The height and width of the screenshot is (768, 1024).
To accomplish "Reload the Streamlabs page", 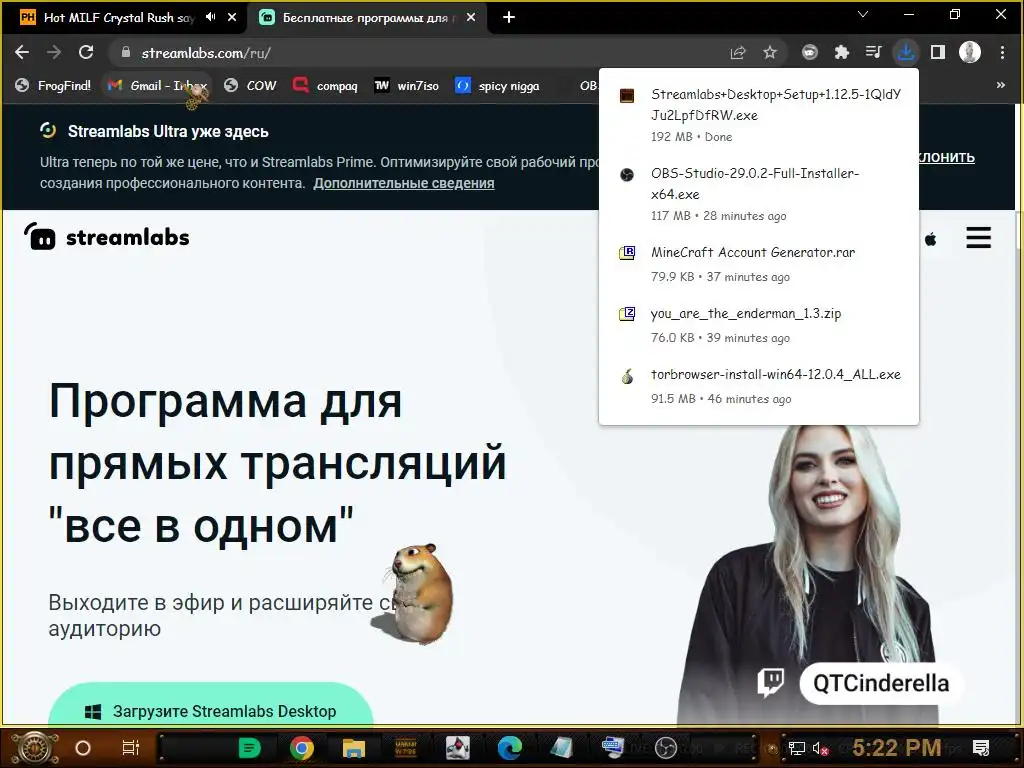I will (86, 52).
